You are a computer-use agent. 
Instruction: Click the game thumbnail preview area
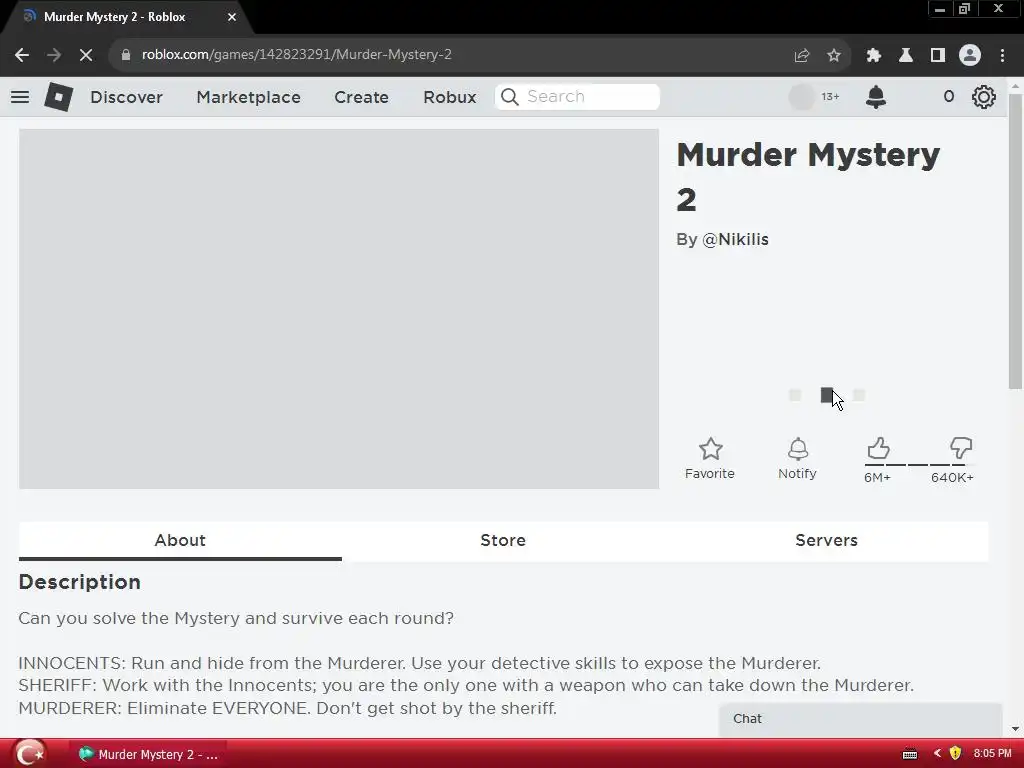coord(339,309)
